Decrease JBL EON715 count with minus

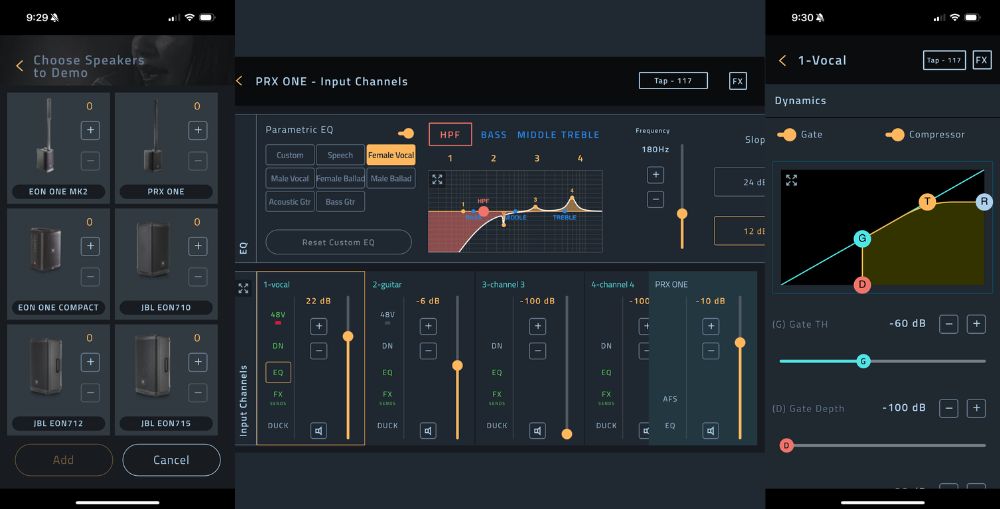point(198,392)
